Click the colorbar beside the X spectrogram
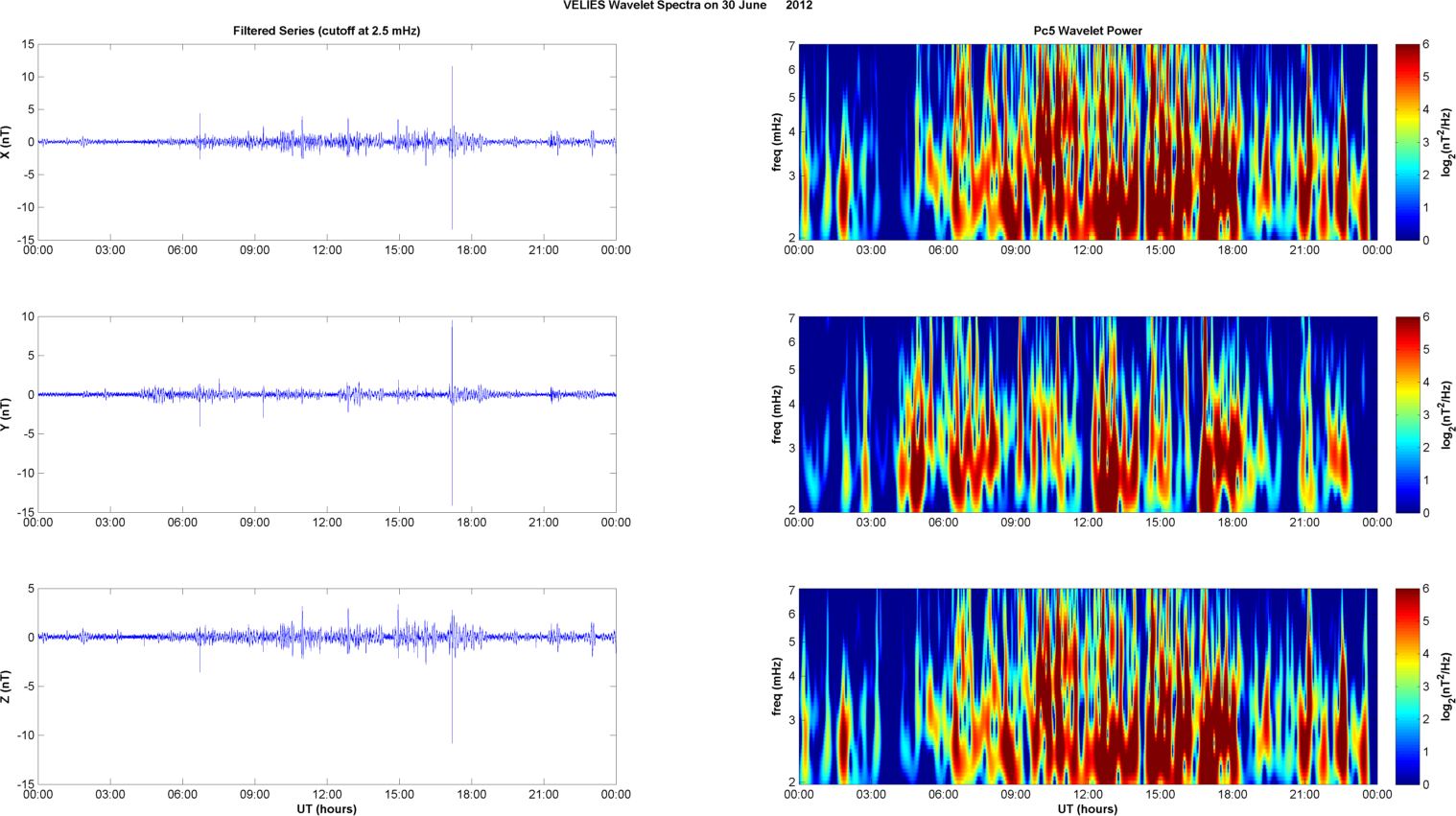Viewport: 1456px width, 816px height. coord(1406,142)
